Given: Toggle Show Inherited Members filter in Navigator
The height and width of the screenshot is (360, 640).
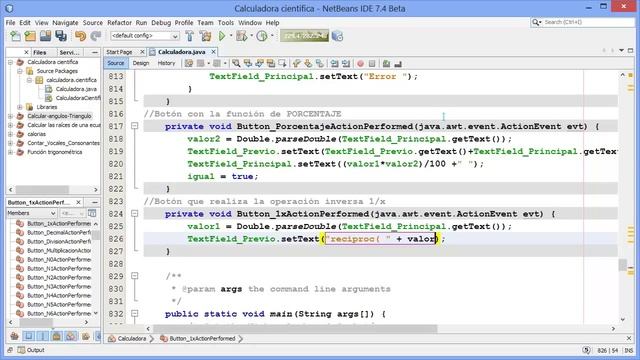Looking at the screenshot, I should coord(14,336).
